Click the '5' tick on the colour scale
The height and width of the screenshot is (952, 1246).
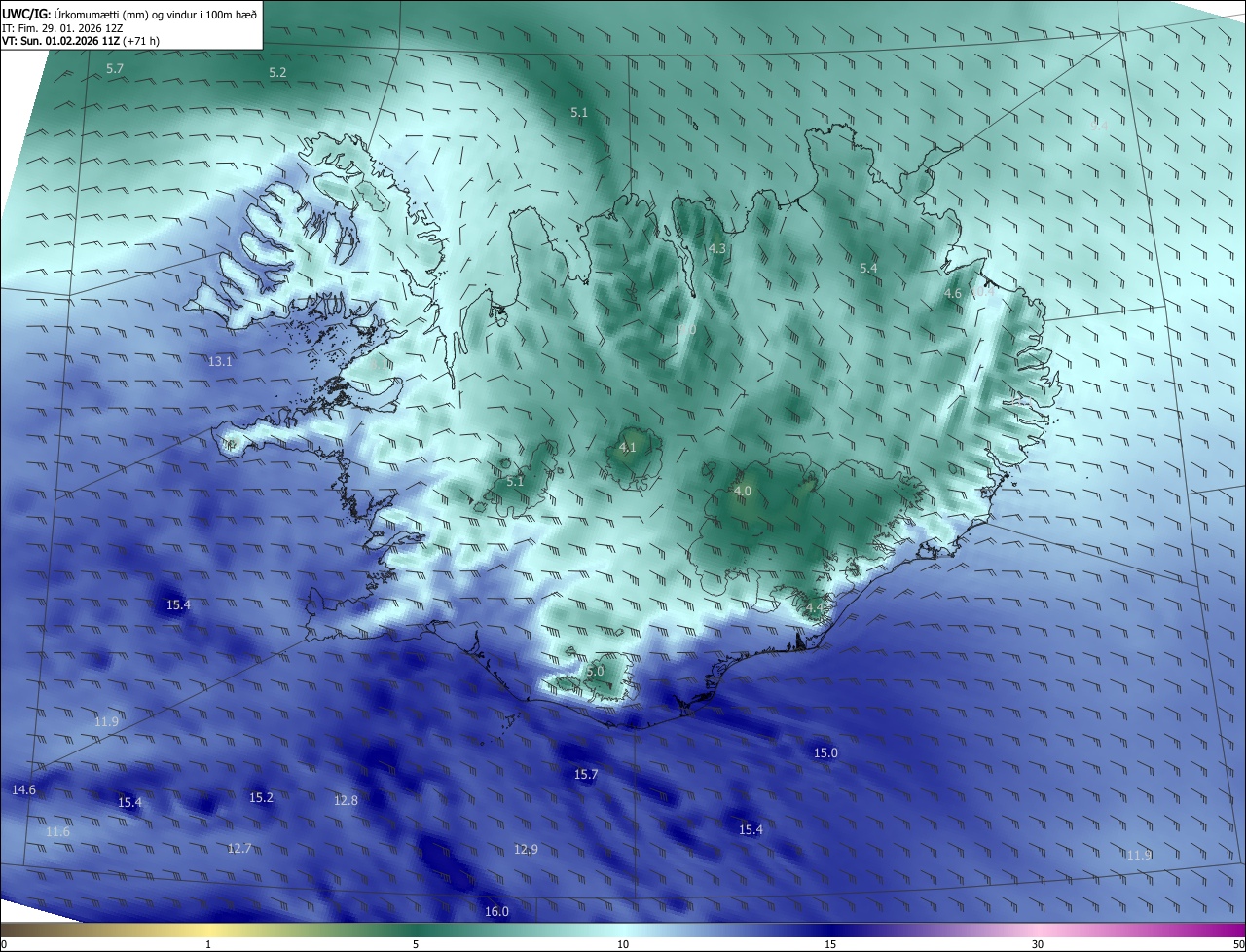click(x=416, y=944)
